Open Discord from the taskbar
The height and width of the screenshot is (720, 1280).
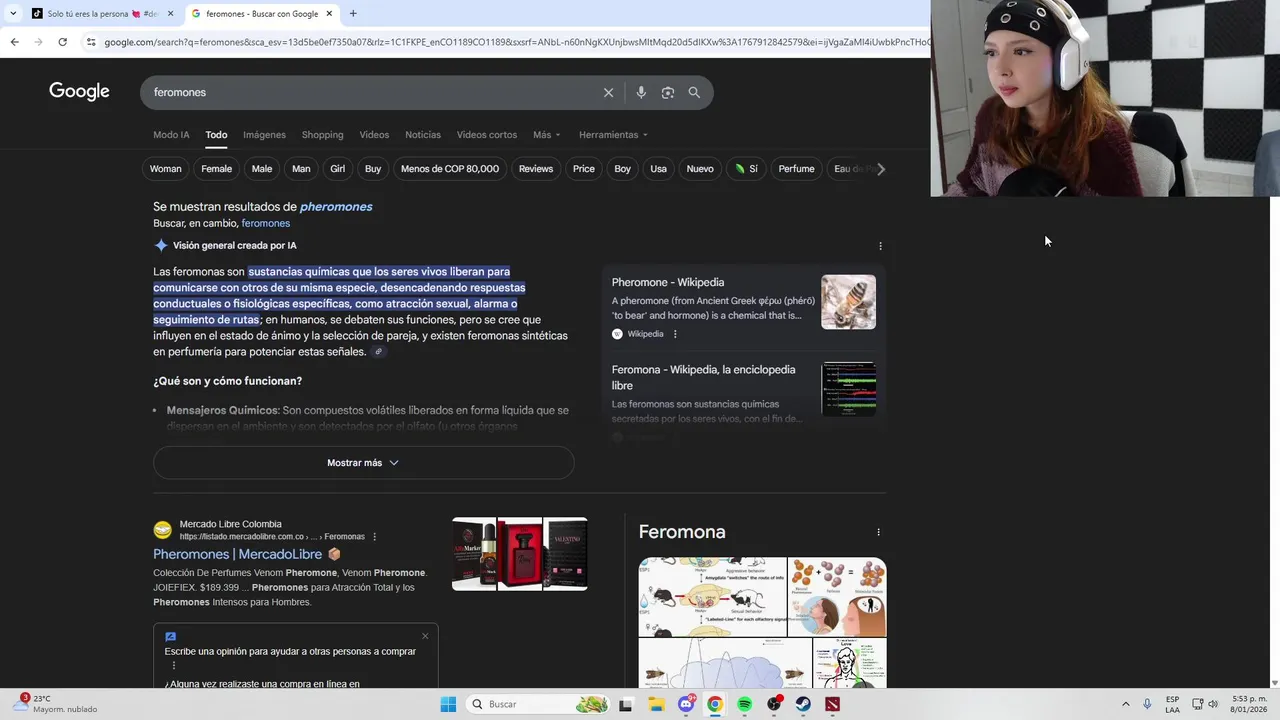686,704
